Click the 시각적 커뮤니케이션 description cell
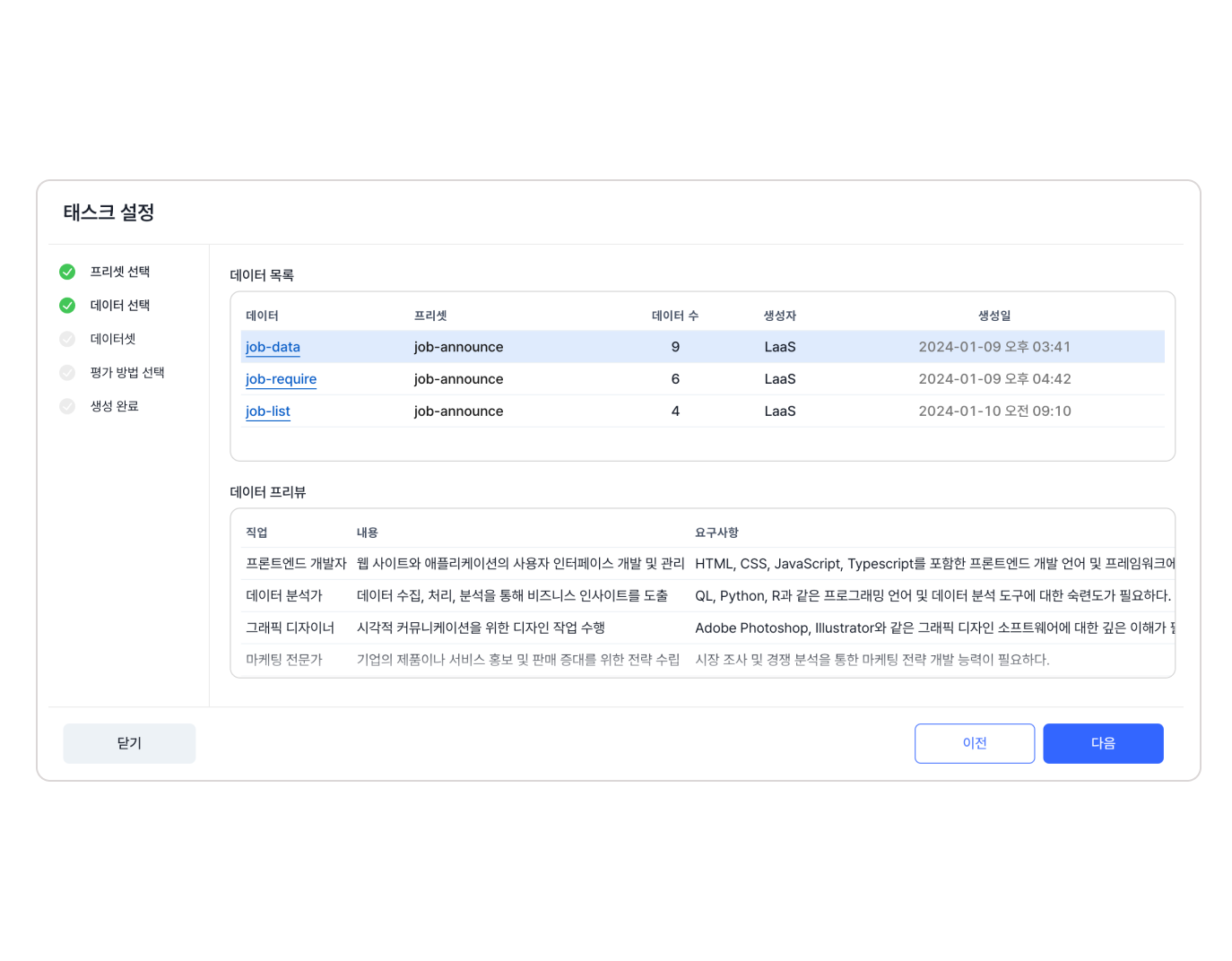 [x=481, y=628]
